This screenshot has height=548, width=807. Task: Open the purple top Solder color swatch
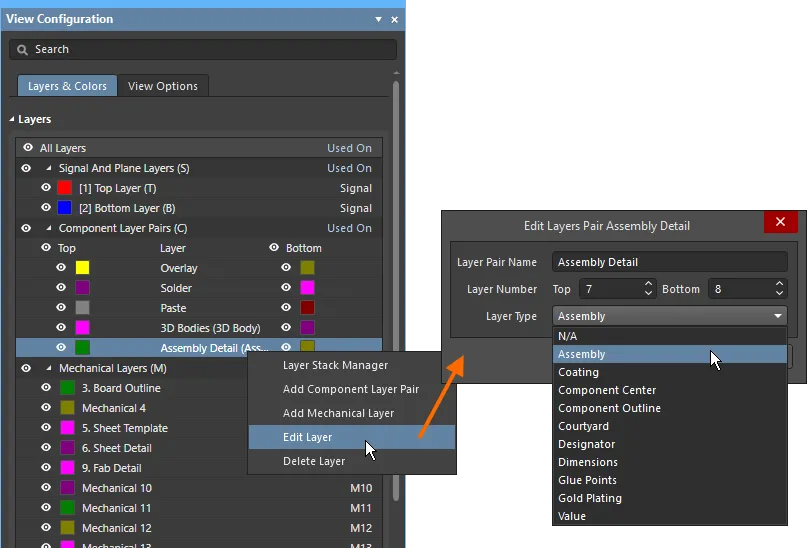point(82,288)
